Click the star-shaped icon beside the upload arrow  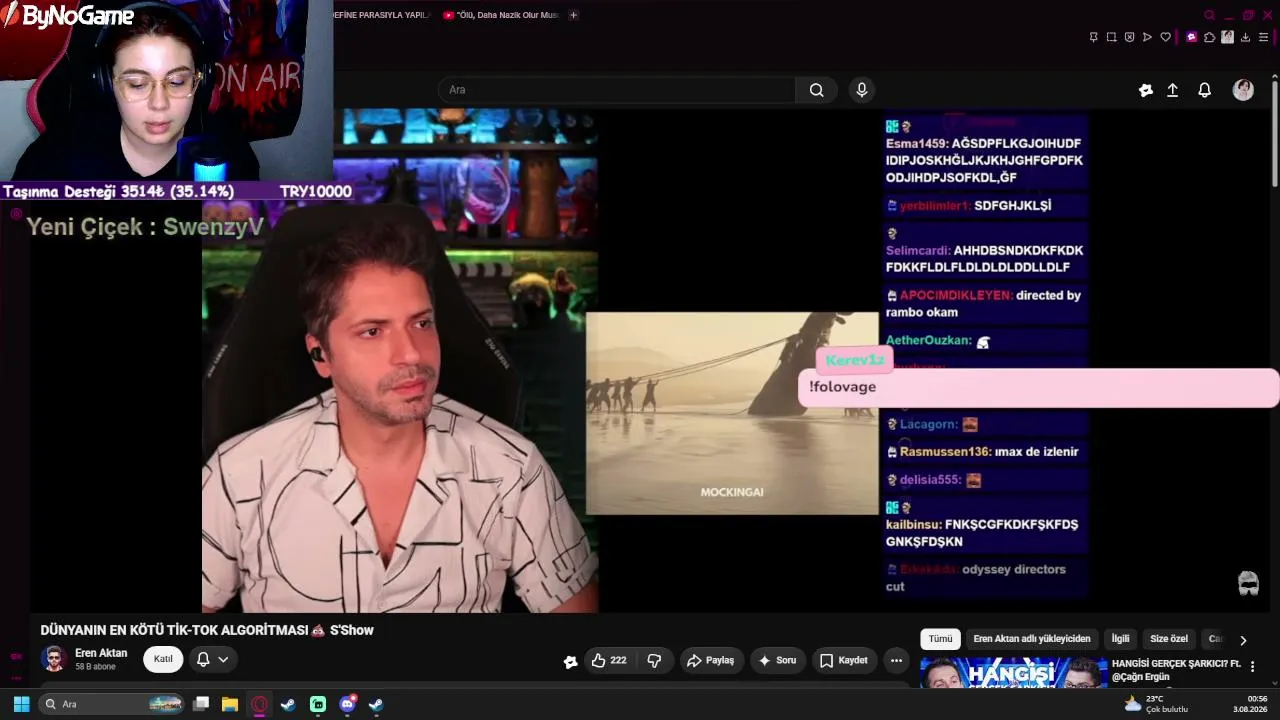click(x=1146, y=90)
